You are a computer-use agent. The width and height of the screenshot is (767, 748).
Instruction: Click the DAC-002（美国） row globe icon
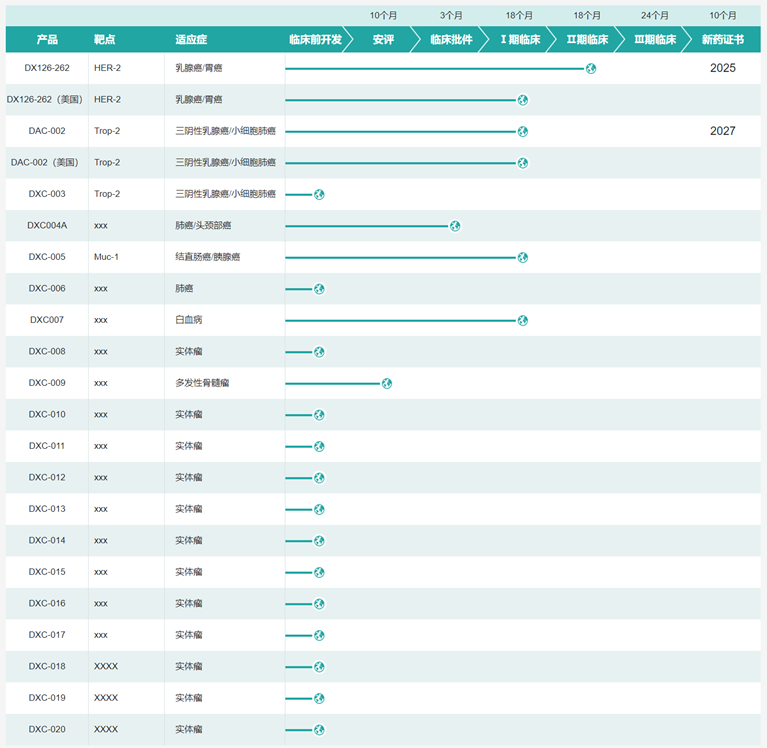tap(523, 163)
